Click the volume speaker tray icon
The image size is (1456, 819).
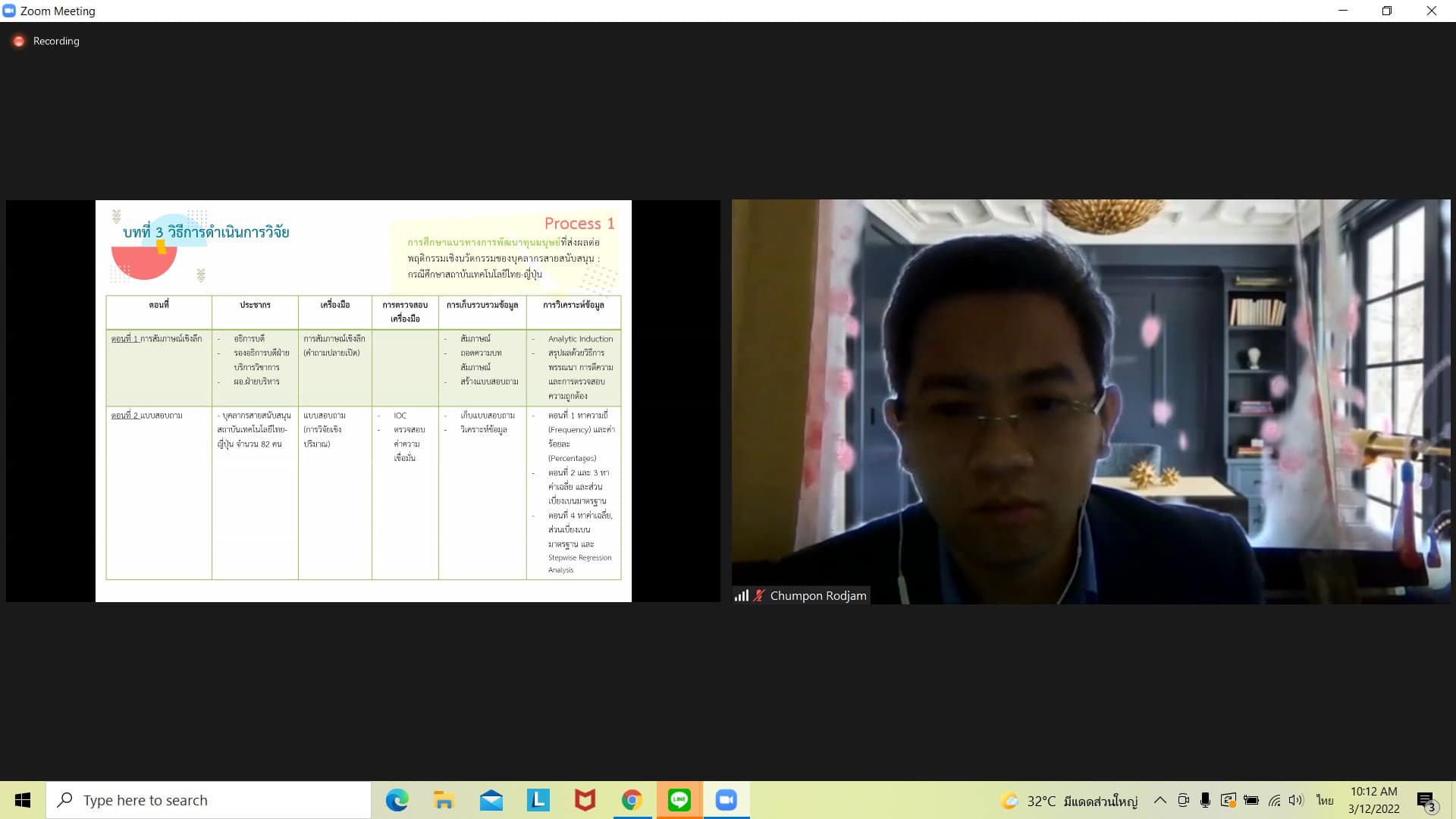1296,800
